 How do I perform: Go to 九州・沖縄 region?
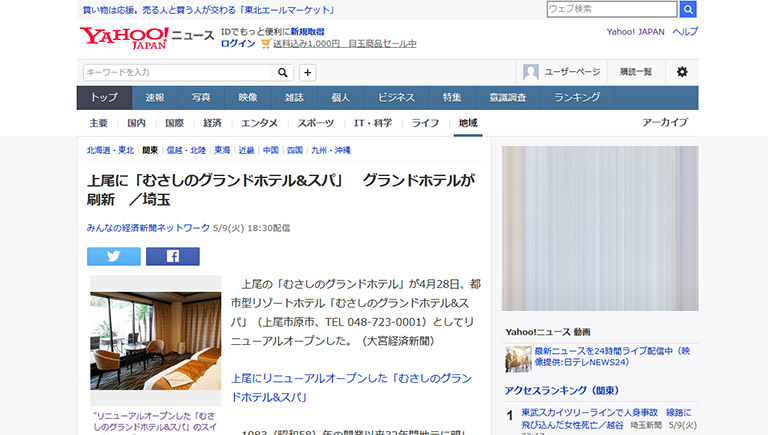(x=331, y=150)
